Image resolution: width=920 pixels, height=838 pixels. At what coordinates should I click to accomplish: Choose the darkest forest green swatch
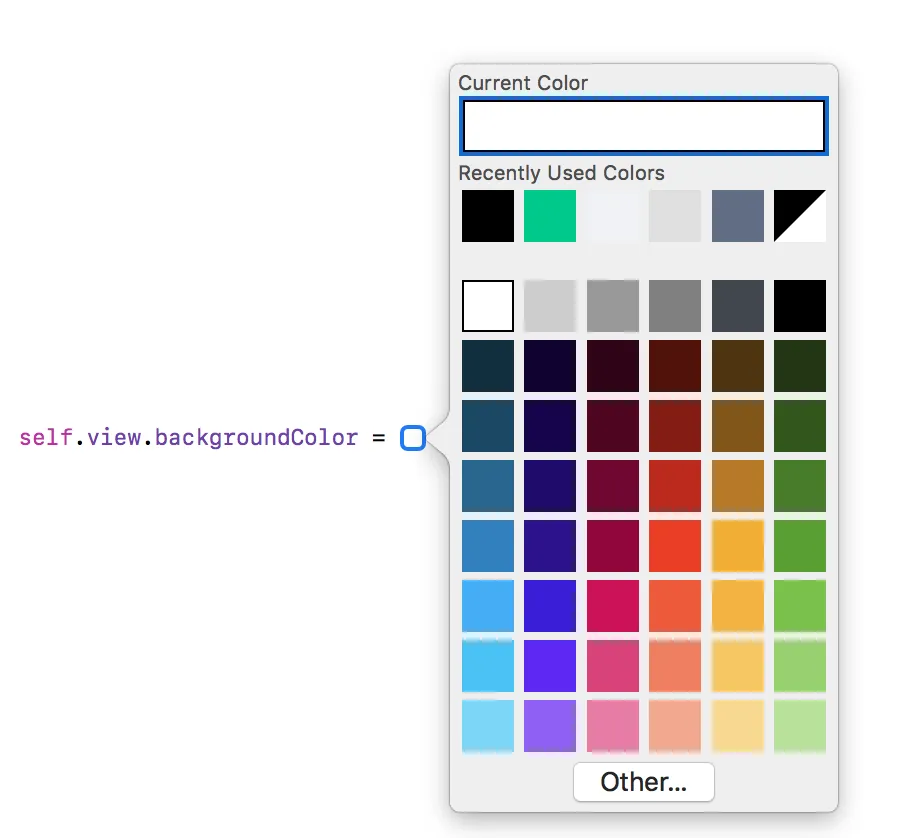800,366
